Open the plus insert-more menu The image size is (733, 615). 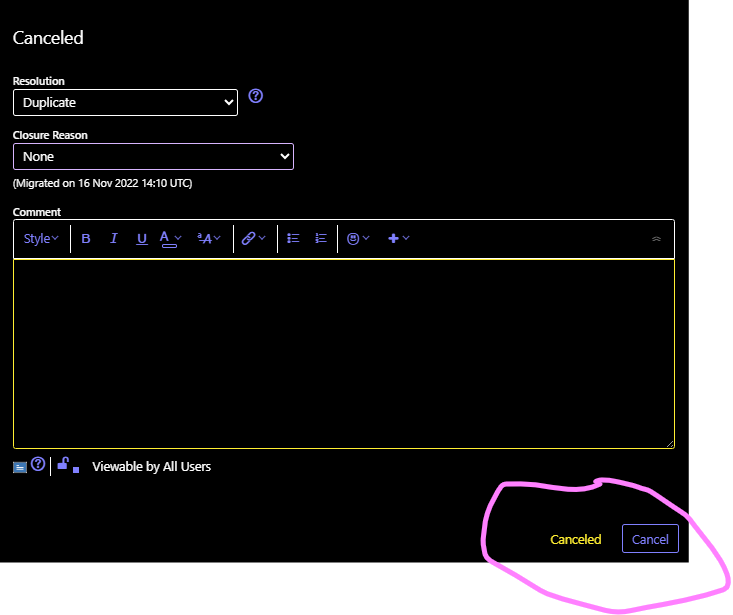tap(398, 239)
